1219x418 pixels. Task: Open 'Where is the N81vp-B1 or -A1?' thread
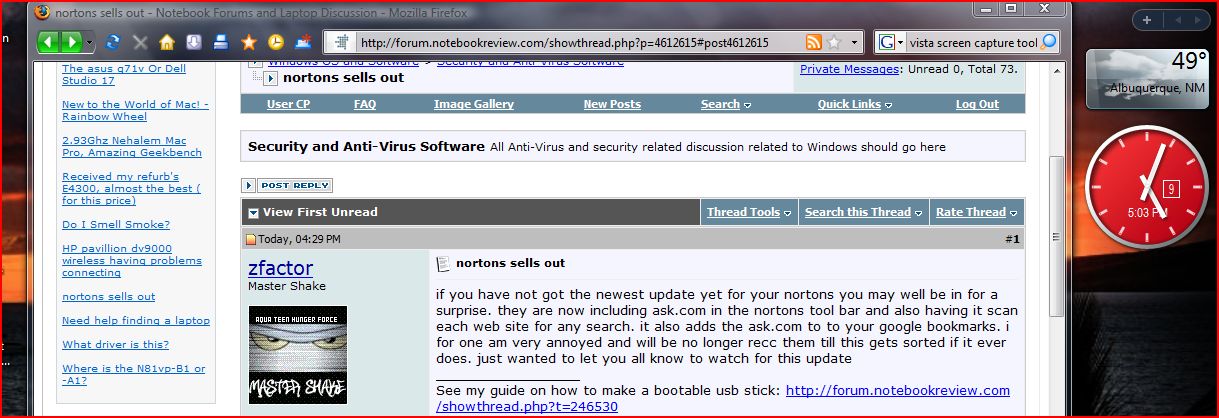[x=133, y=374]
